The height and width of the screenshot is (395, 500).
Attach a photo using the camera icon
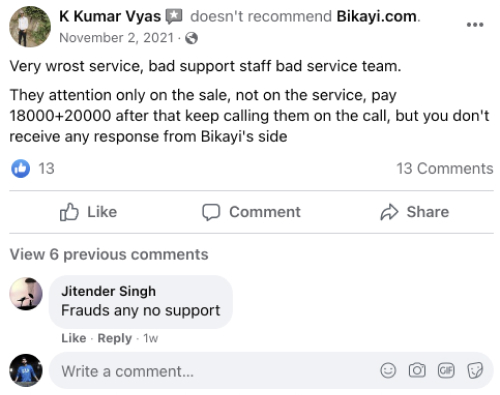417,370
